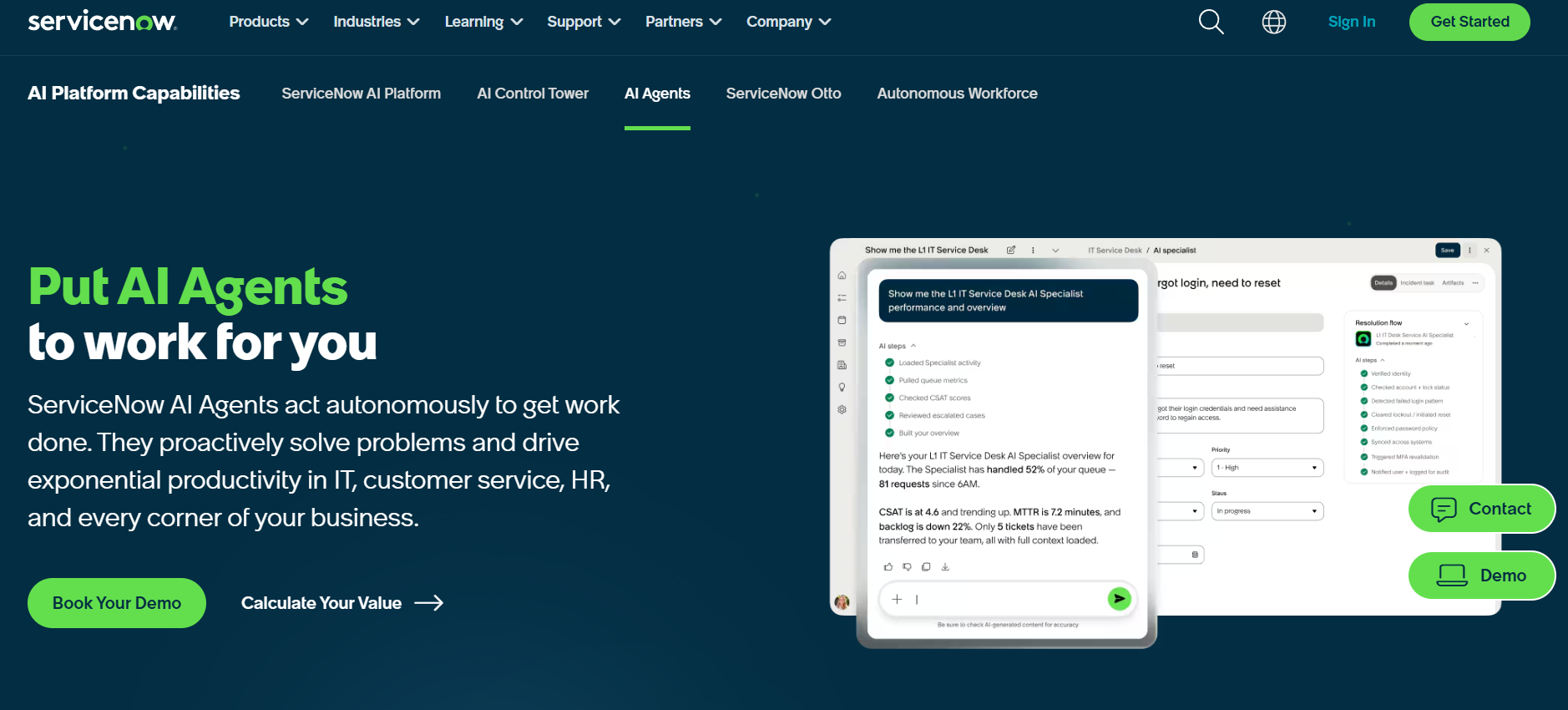
Task: Open the site search magnifier
Action: [1211, 22]
